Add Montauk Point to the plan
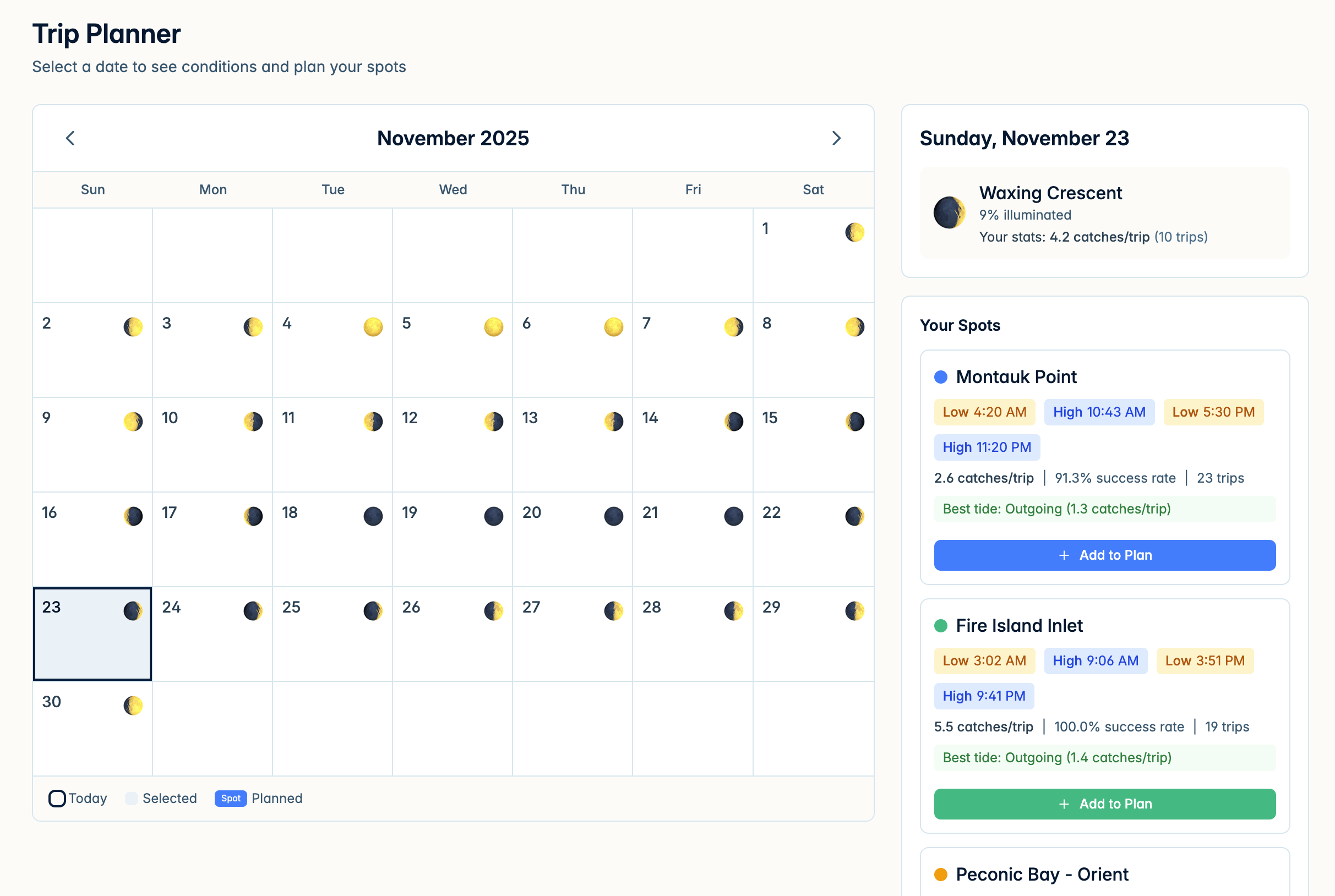 coord(1104,555)
